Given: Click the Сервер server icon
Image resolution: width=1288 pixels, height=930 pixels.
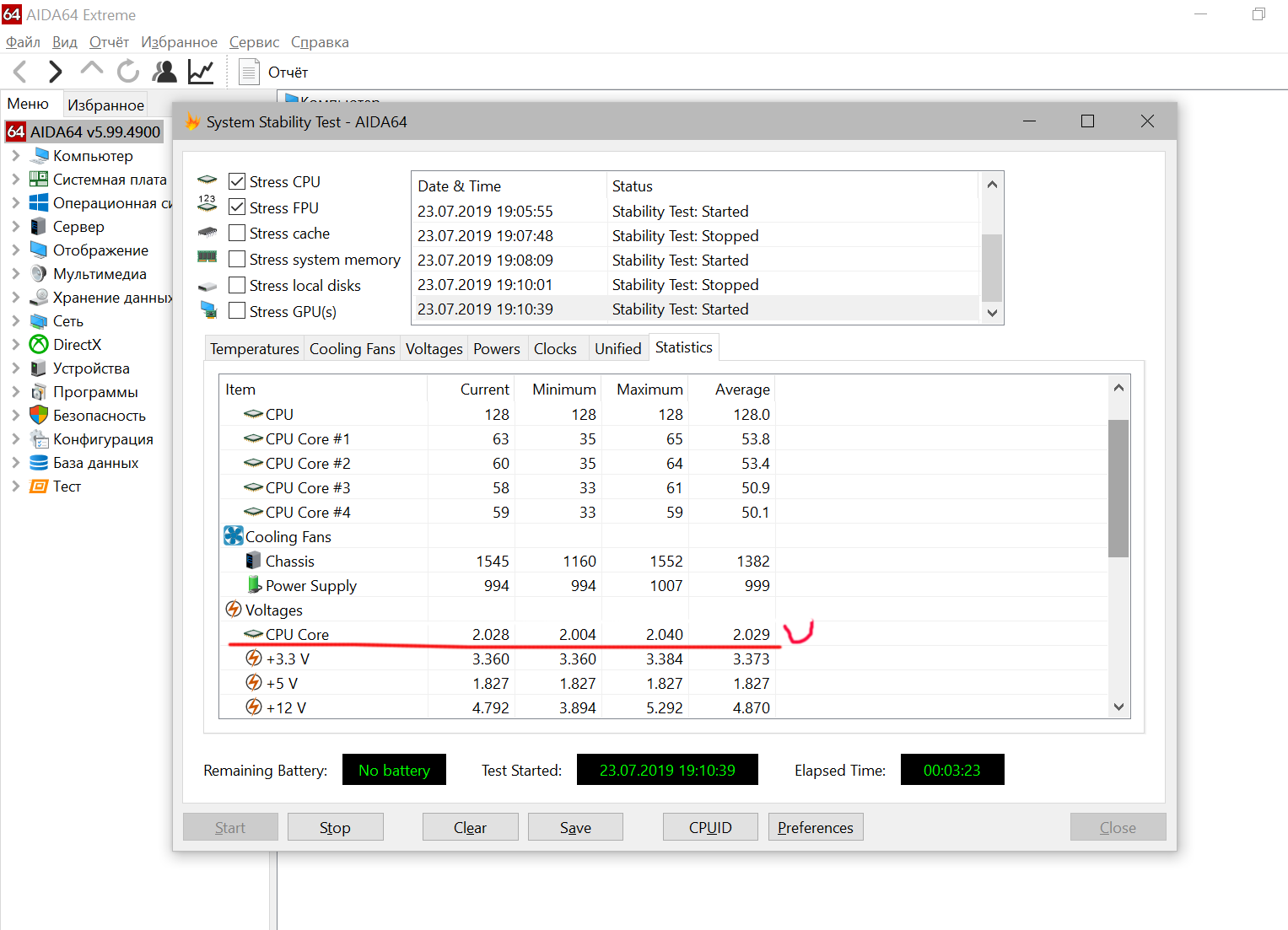Looking at the screenshot, I should point(39,226).
